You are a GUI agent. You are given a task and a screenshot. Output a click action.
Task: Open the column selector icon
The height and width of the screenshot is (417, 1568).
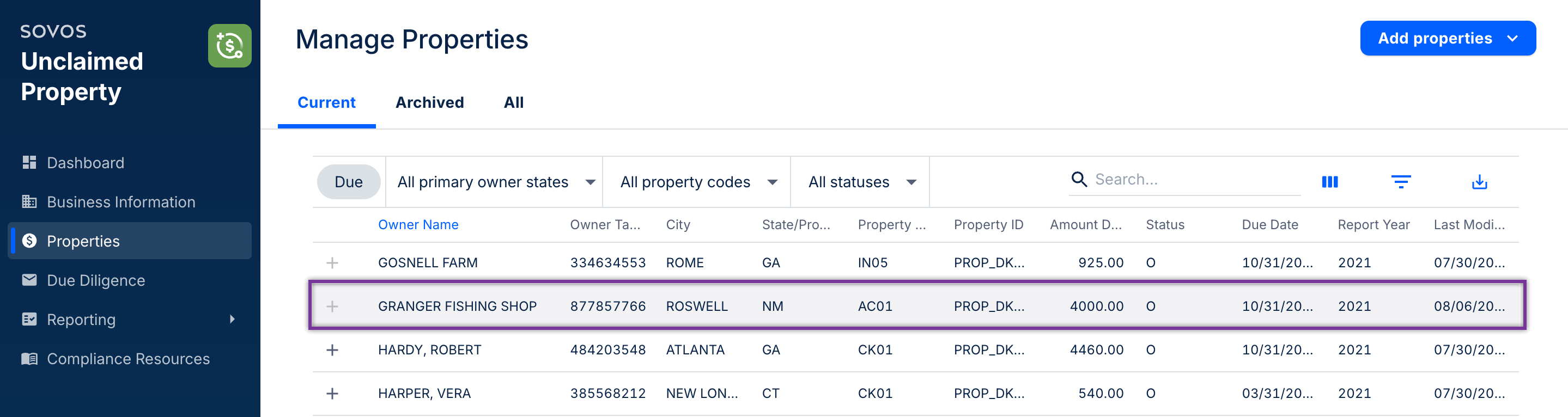[1329, 182]
